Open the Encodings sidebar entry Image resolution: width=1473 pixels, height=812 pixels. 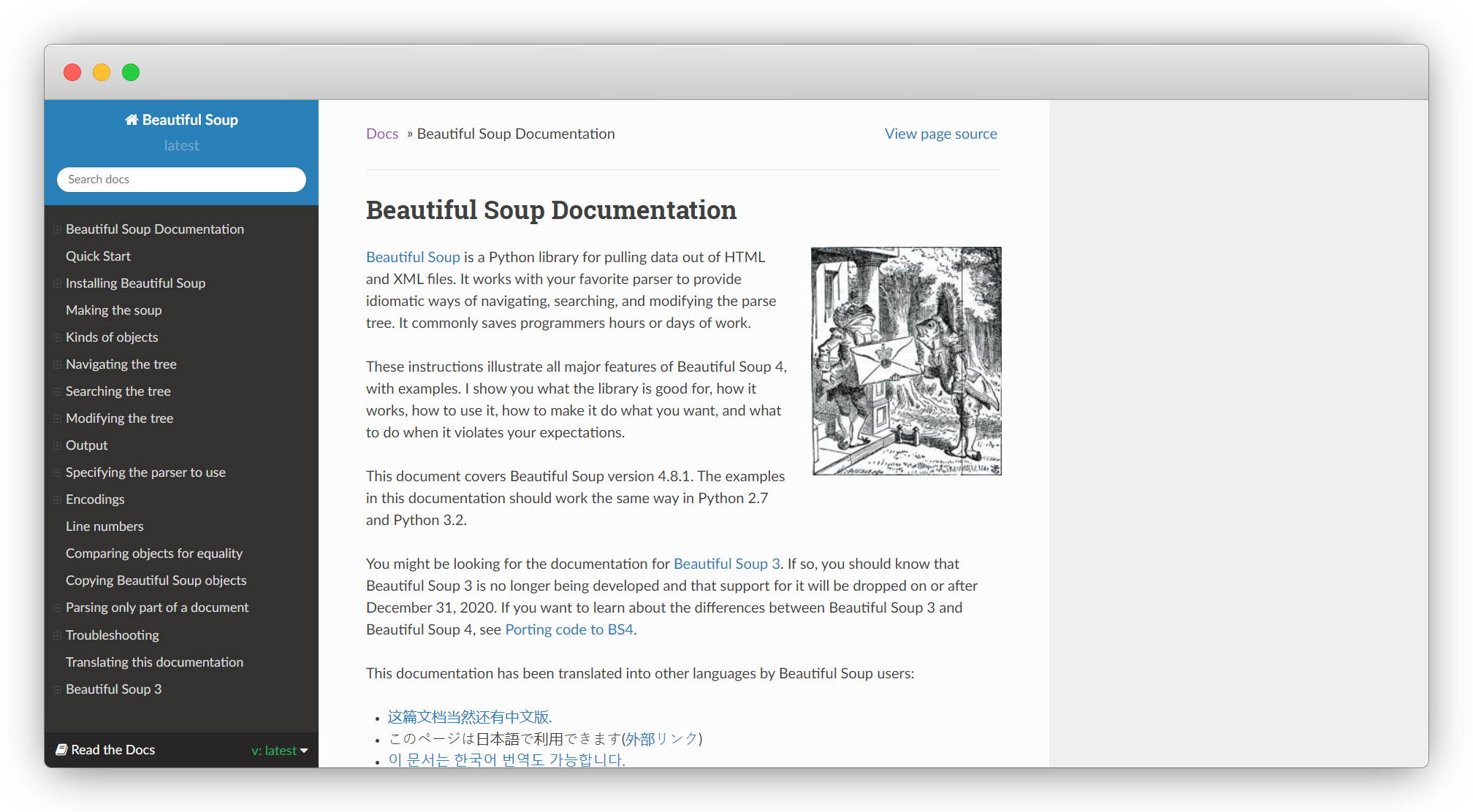pos(95,499)
